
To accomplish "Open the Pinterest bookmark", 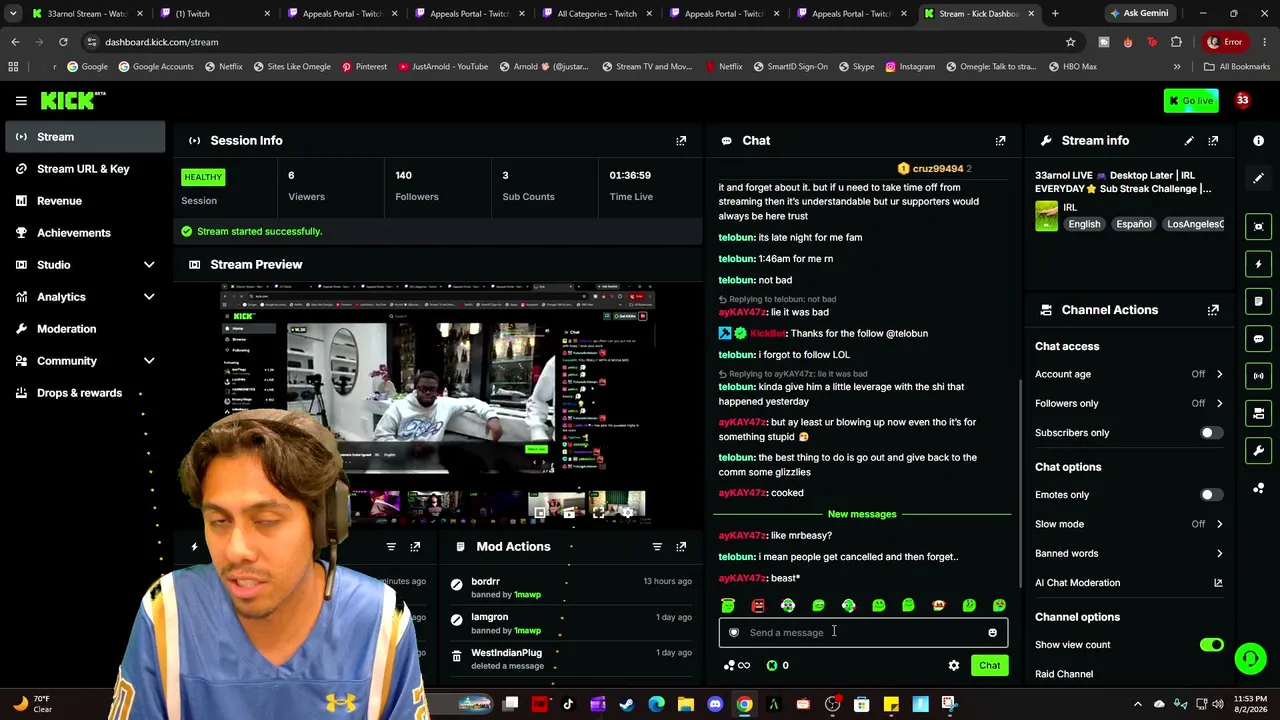I will pos(364,67).
